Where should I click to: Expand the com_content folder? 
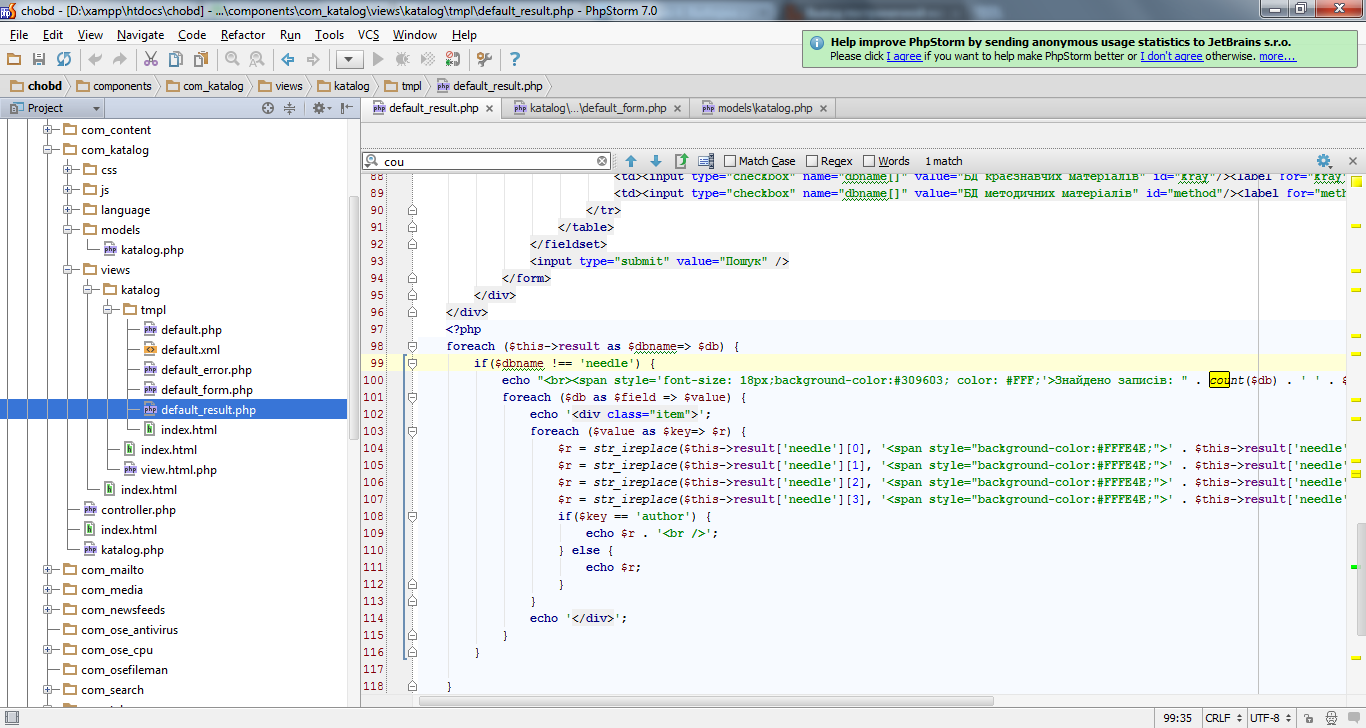pyautogui.click(x=48, y=130)
